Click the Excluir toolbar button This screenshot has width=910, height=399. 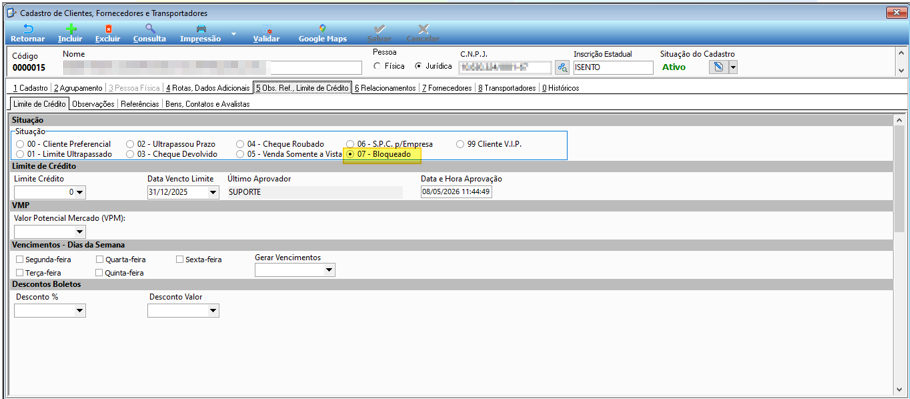[x=107, y=34]
